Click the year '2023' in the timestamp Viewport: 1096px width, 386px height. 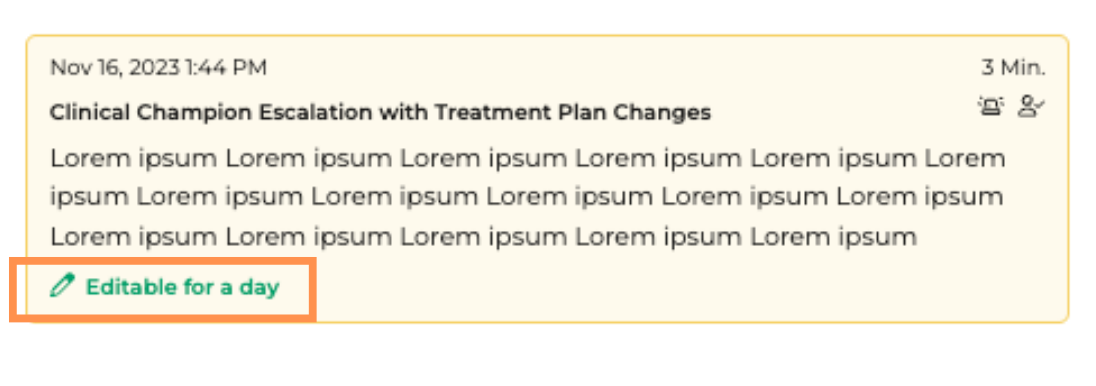click(159, 68)
